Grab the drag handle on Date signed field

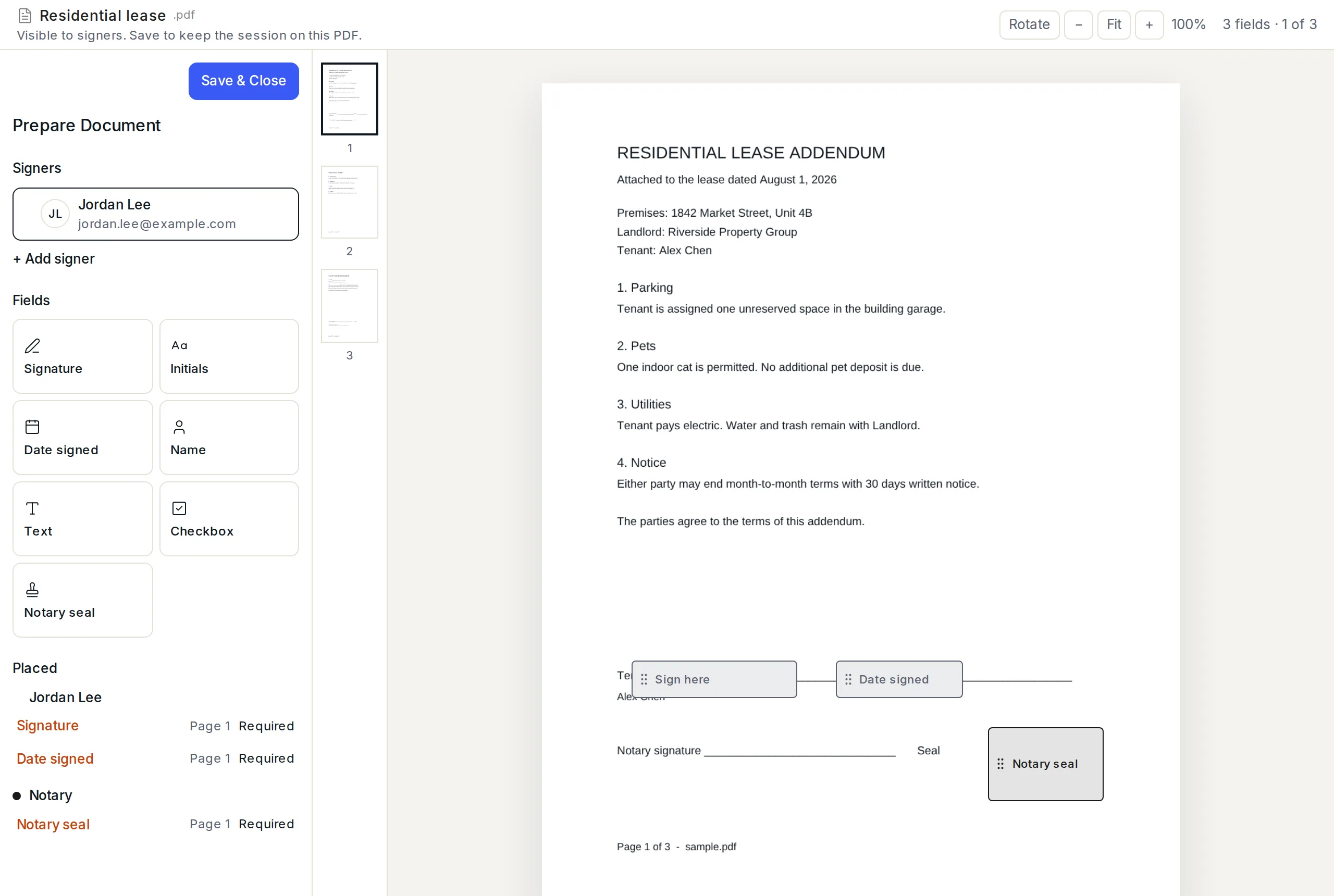click(x=848, y=679)
